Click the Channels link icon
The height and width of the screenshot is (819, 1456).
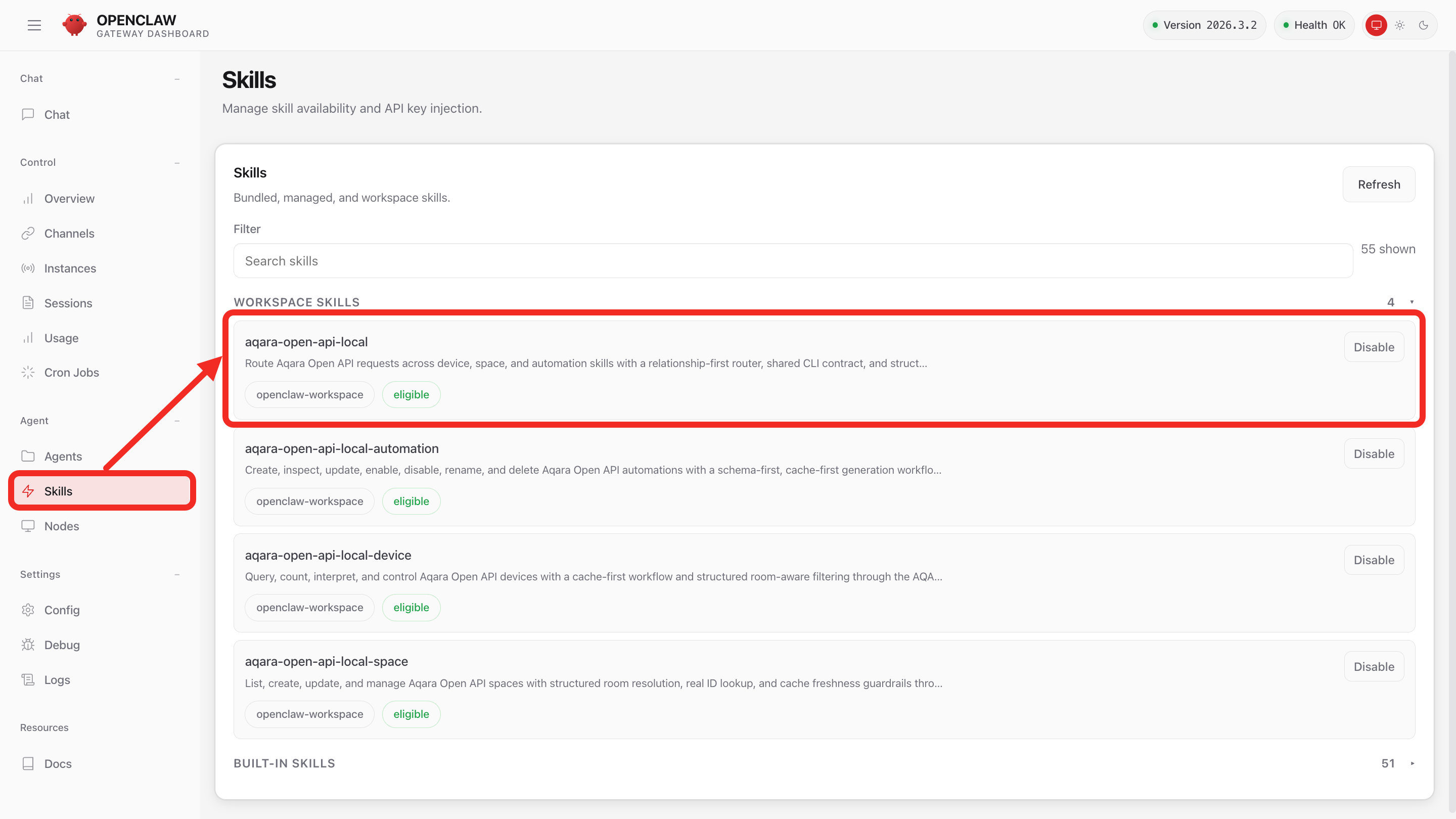coord(28,234)
